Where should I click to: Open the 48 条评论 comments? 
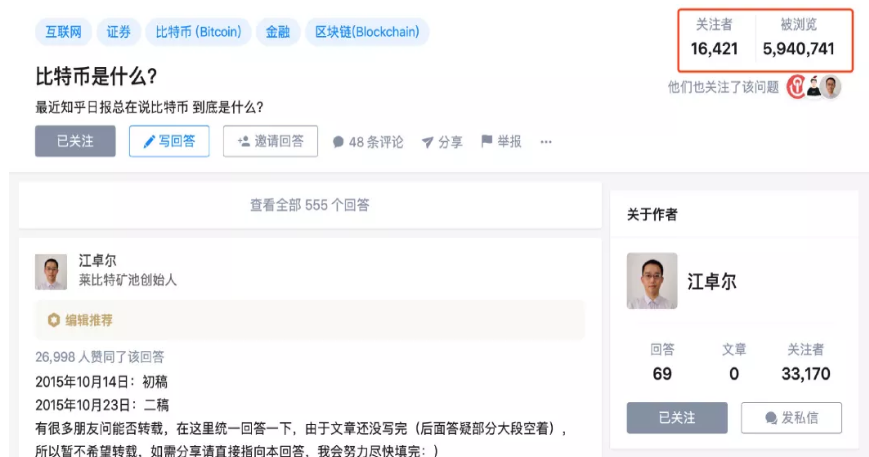click(x=368, y=142)
